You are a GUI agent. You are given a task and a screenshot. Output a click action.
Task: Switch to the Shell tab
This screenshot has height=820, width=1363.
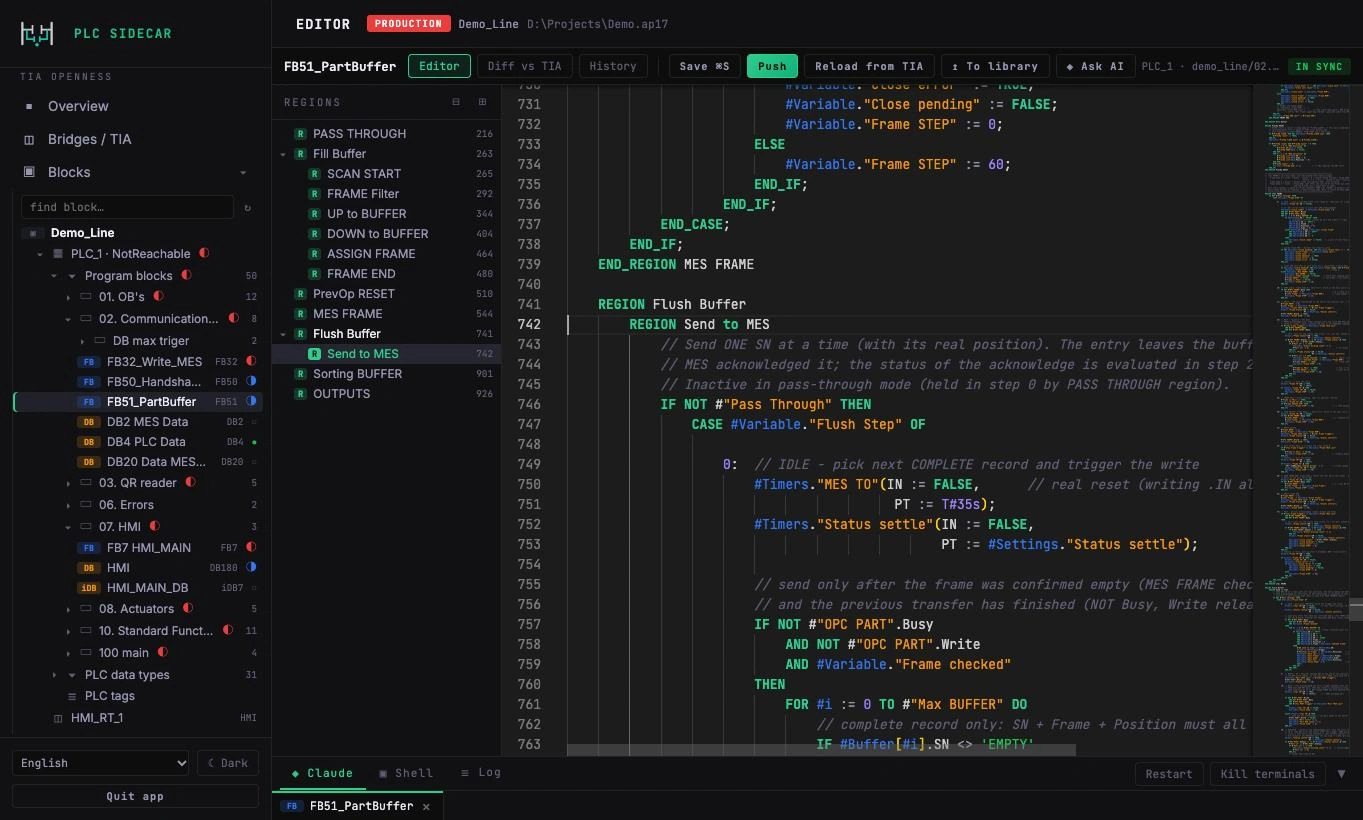406,773
